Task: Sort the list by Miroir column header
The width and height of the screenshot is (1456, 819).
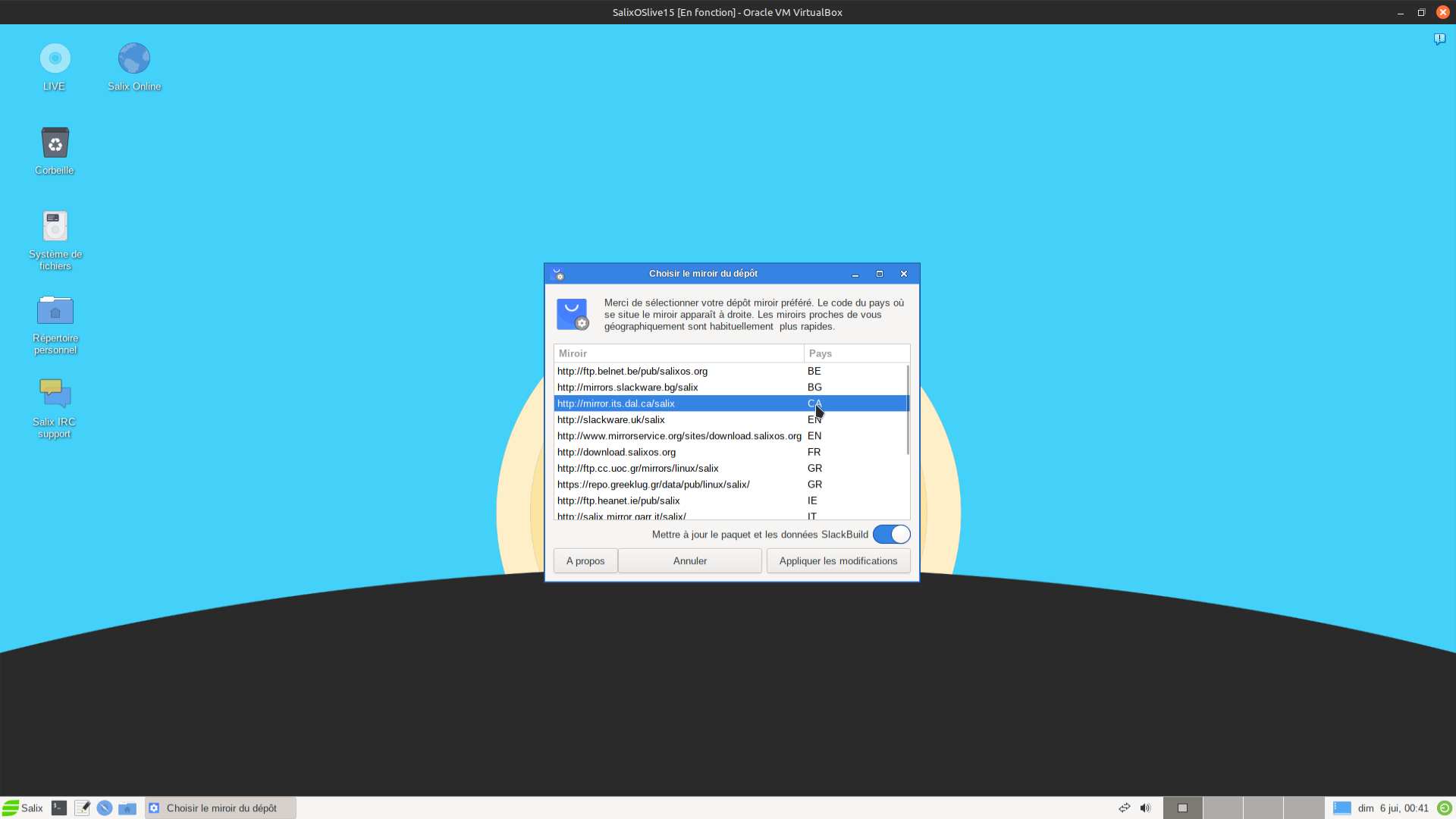Action: point(678,353)
